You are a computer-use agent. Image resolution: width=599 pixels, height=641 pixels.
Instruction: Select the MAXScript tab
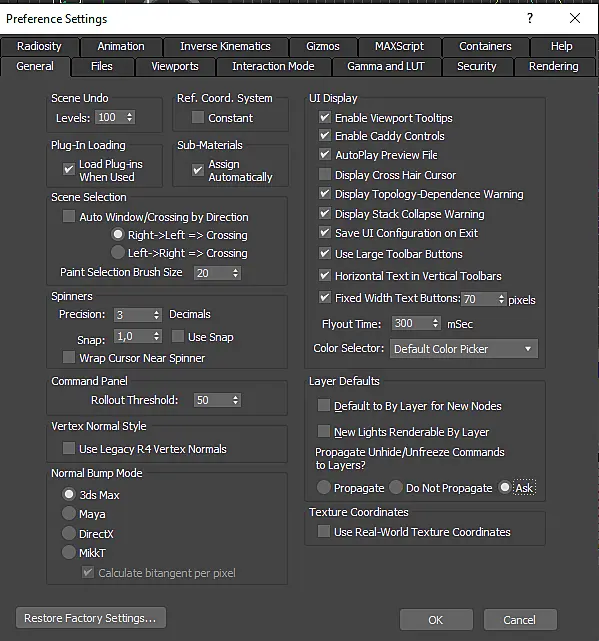point(399,46)
